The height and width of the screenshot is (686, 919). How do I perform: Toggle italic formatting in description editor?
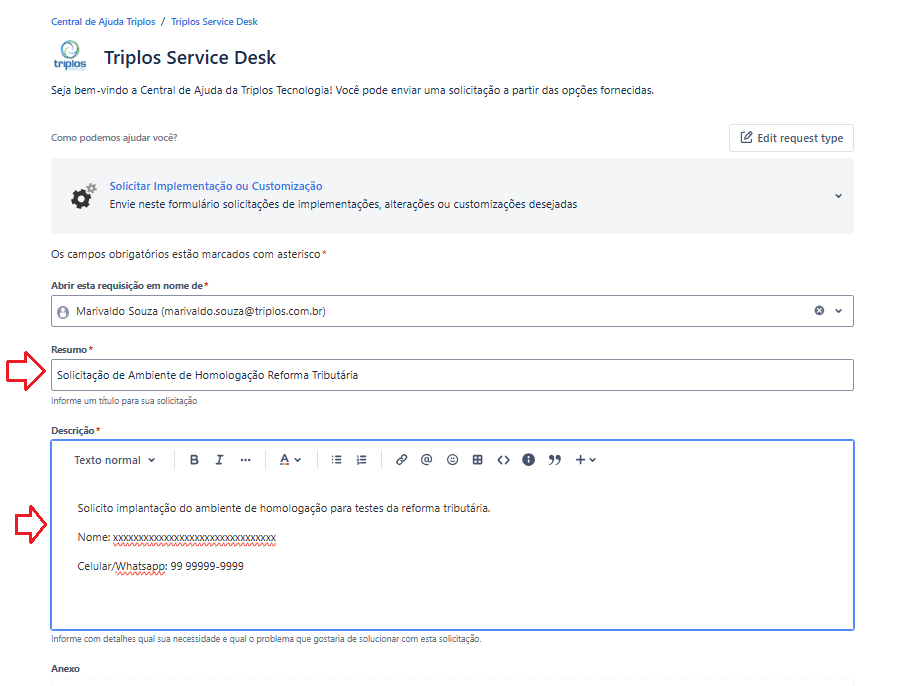(219, 460)
